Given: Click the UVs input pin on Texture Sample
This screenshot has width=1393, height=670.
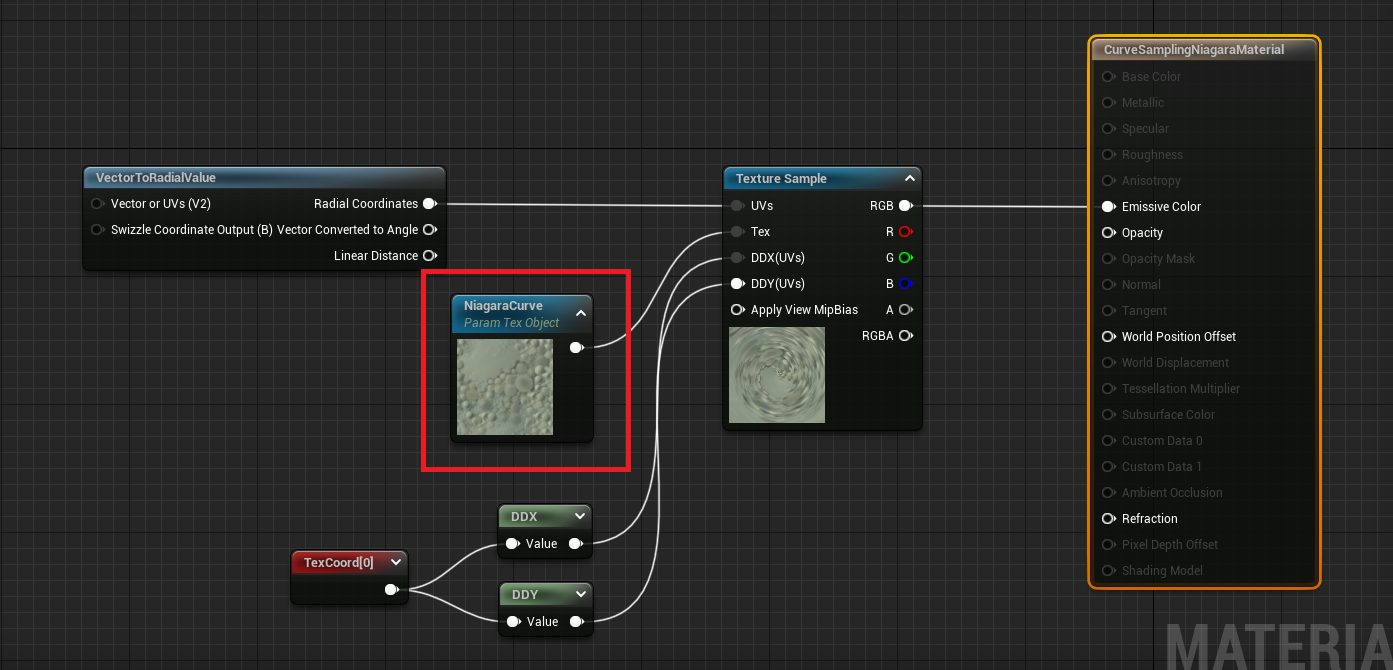Looking at the screenshot, I should (x=737, y=205).
